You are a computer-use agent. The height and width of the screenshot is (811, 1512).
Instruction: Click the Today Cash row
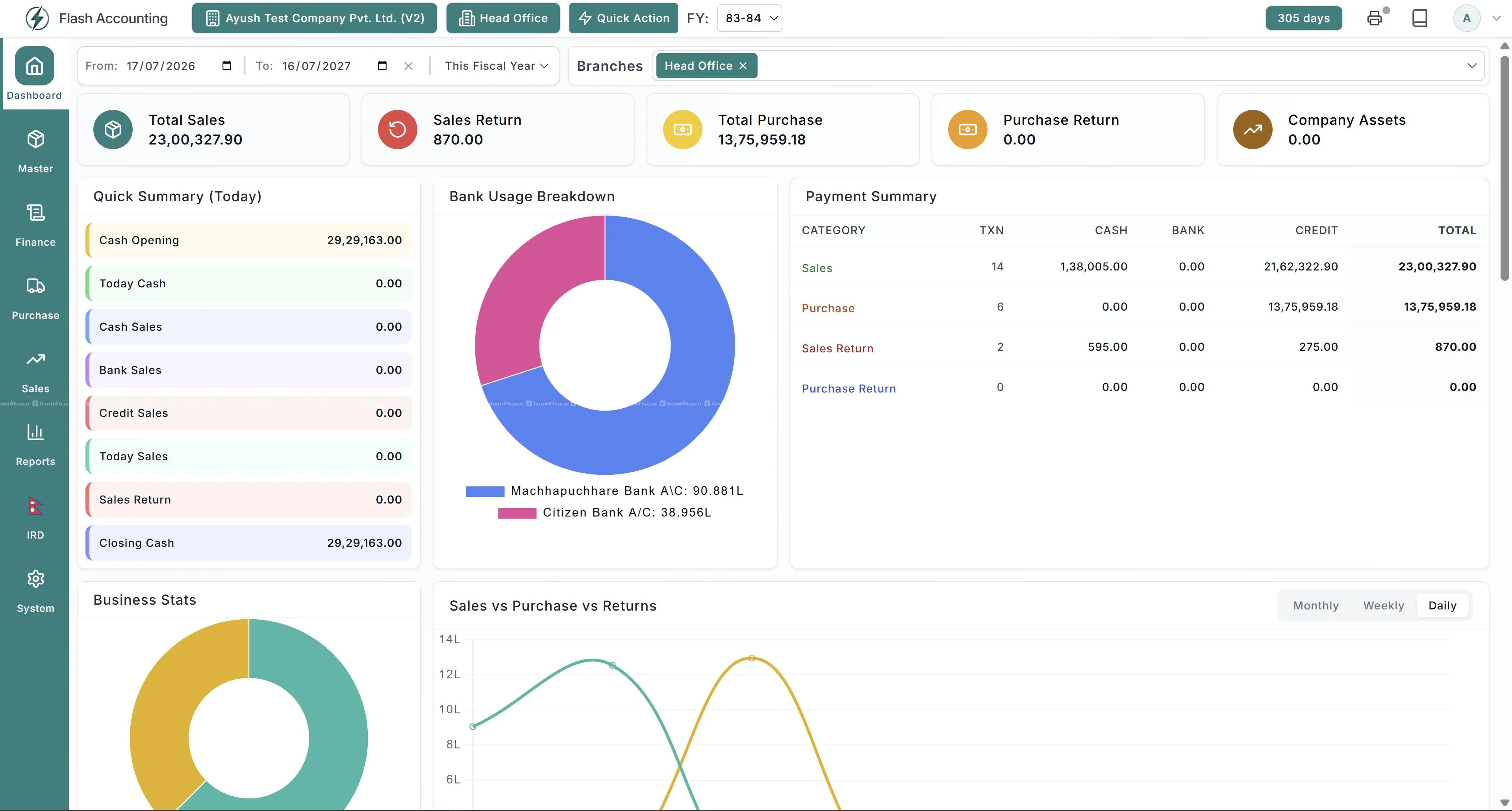[249, 283]
